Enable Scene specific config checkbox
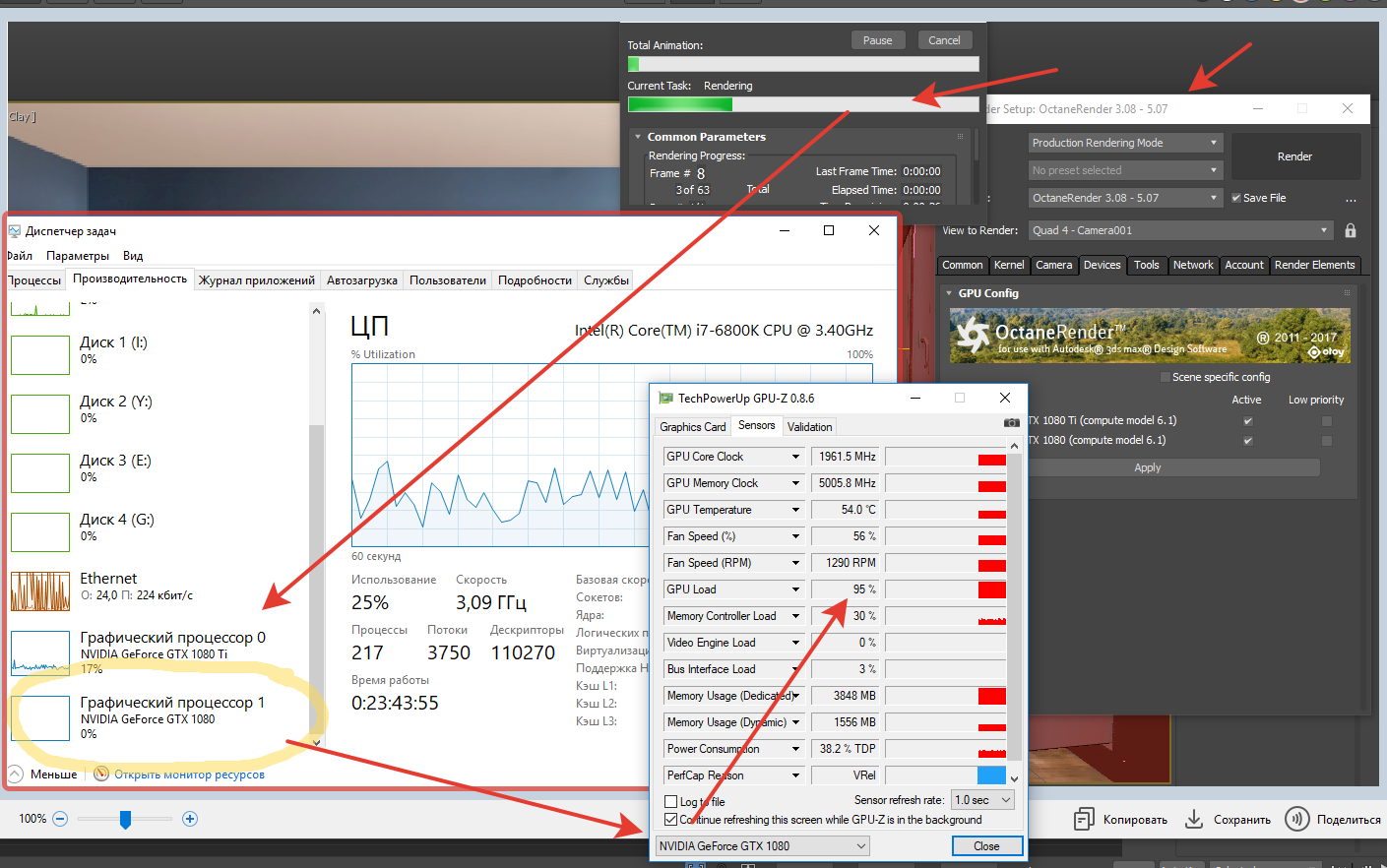 (1166, 377)
